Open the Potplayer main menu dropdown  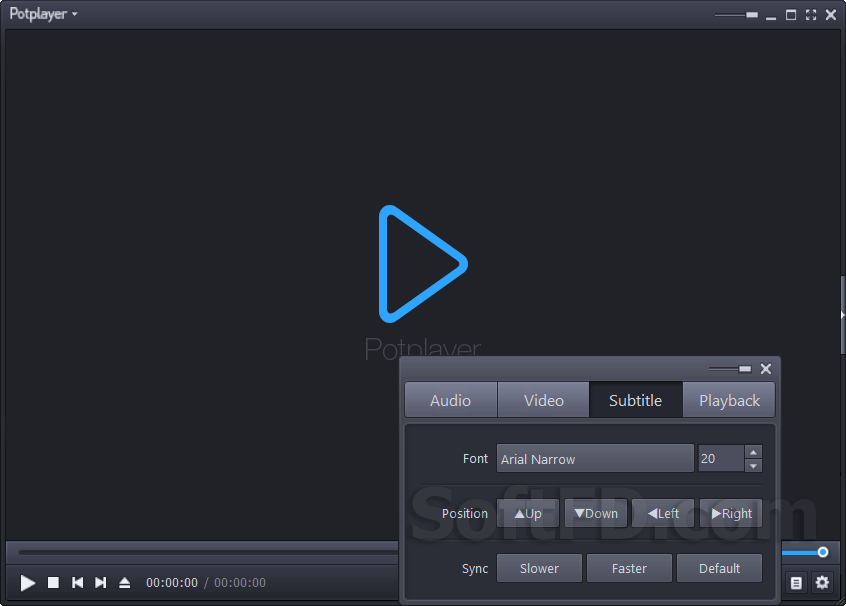[44, 13]
